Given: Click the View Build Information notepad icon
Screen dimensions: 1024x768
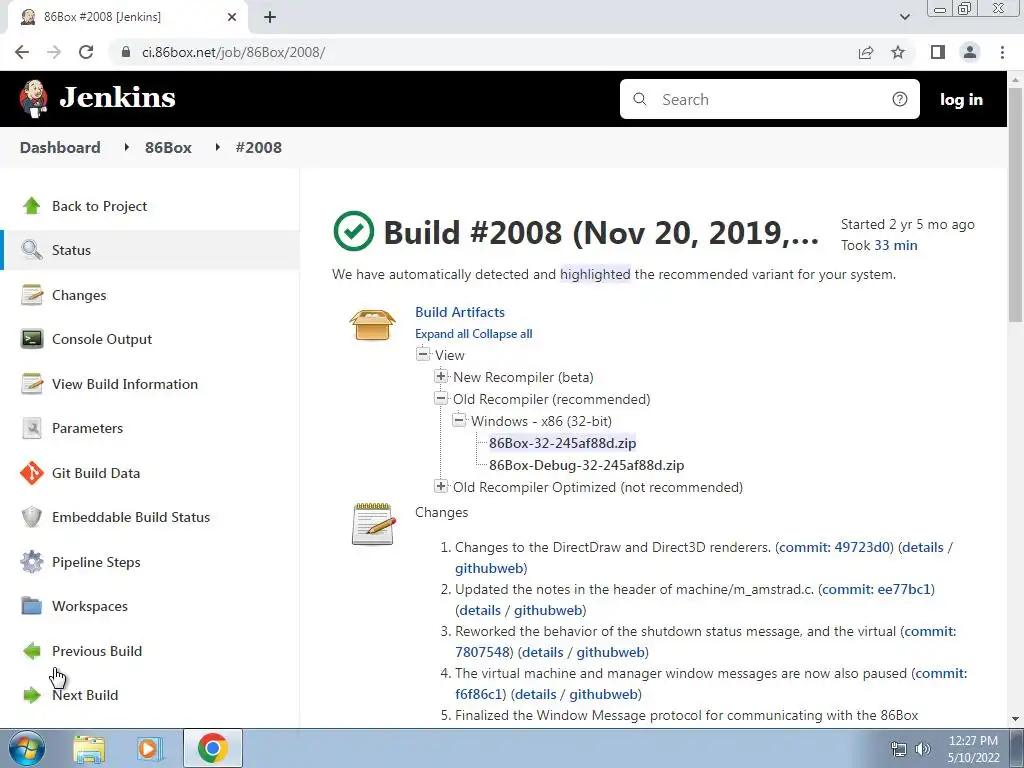Looking at the screenshot, I should pyautogui.click(x=31, y=384).
